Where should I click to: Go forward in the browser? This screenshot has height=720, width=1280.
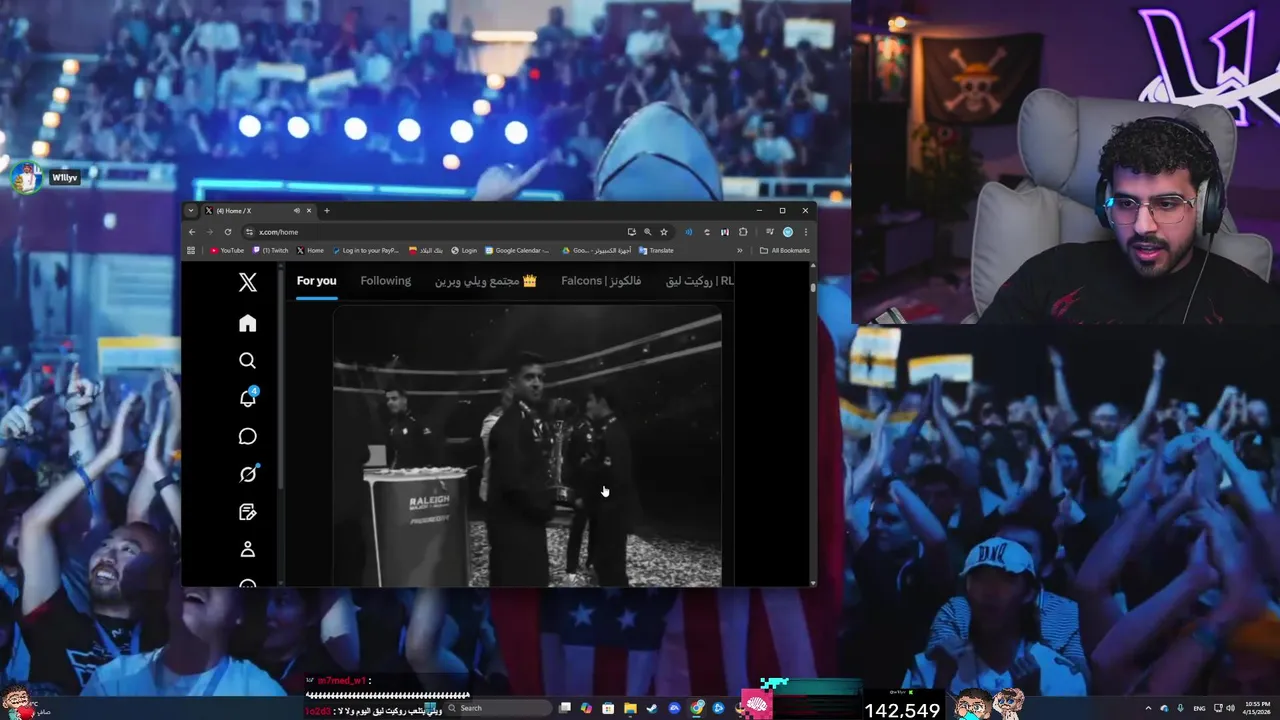pos(209,232)
